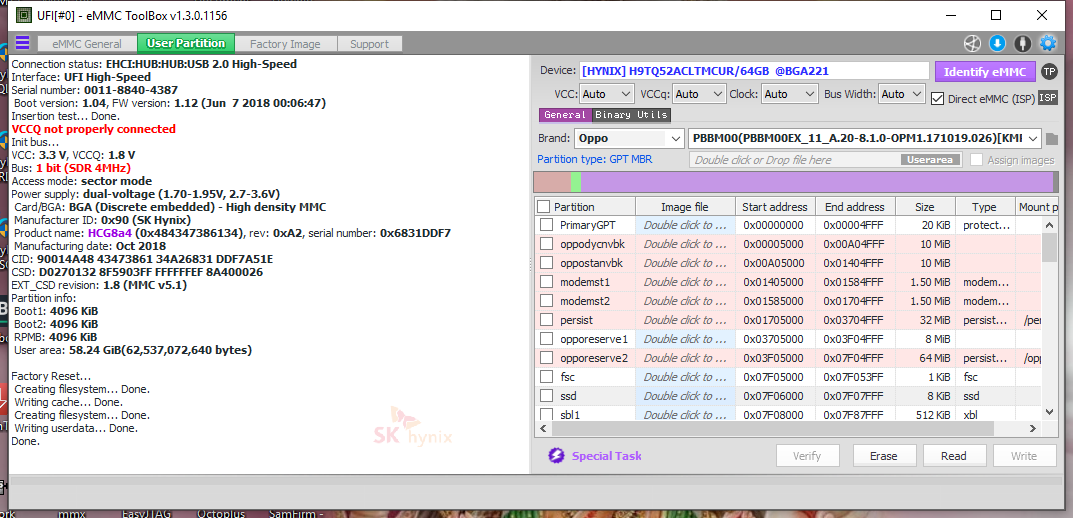Viewport: 1073px width, 518px height.
Task: Open the Factory Image tab
Action: click(285, 44)
